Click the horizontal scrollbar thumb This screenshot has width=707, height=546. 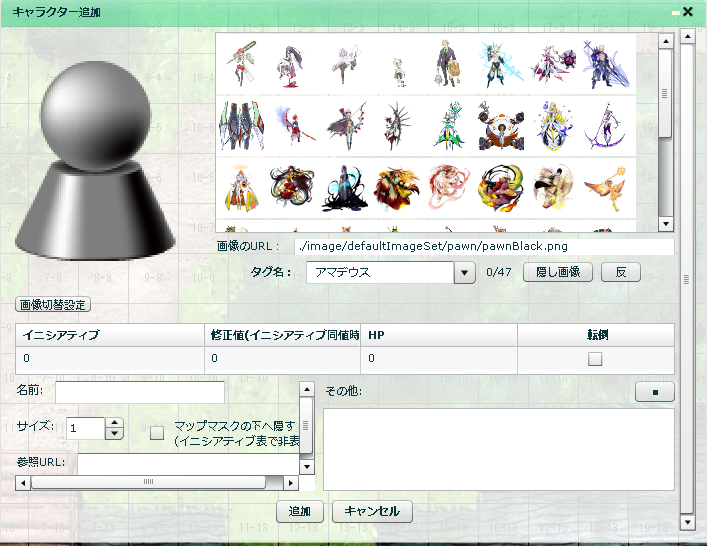click(x=148, y=482)
